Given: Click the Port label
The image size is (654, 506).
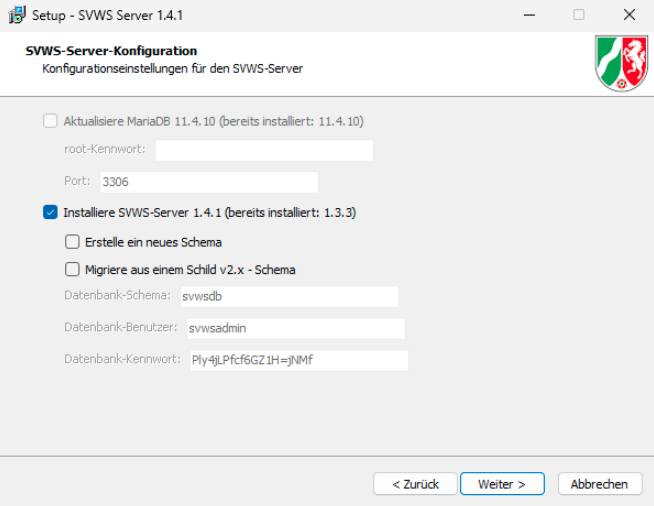Looking at the screenshot, I should point(77,181).
